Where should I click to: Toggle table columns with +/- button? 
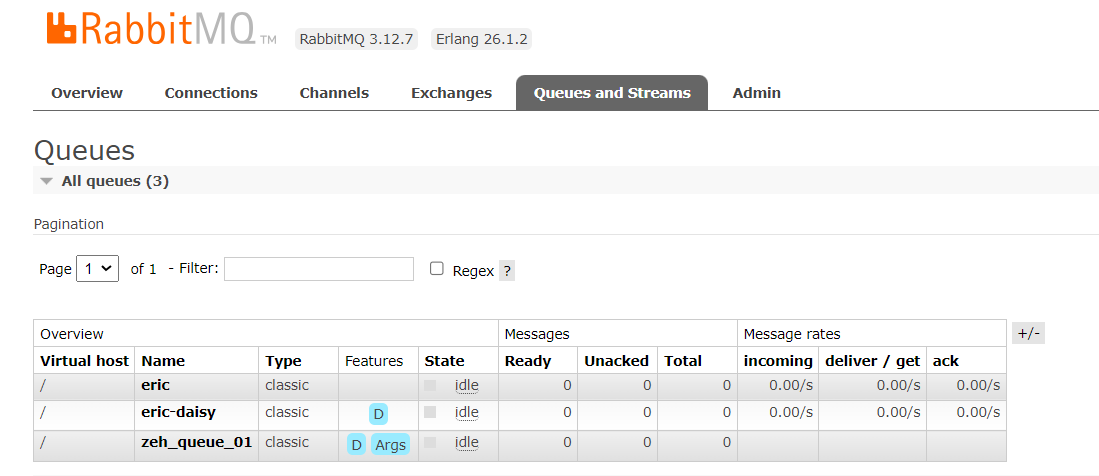[x=1028, y=334]
